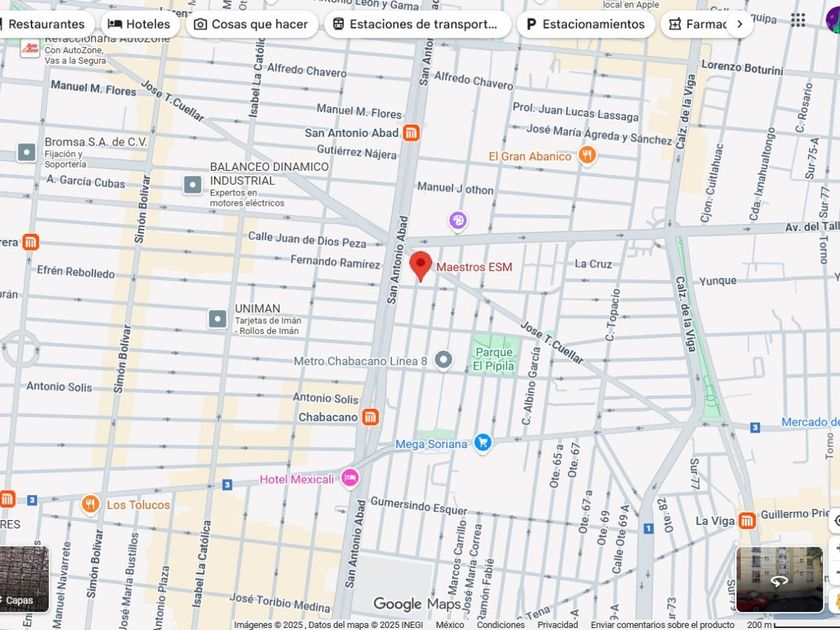Select the UNIMAN place name
The height and width of the screenshot is (630, 840).
258,309
